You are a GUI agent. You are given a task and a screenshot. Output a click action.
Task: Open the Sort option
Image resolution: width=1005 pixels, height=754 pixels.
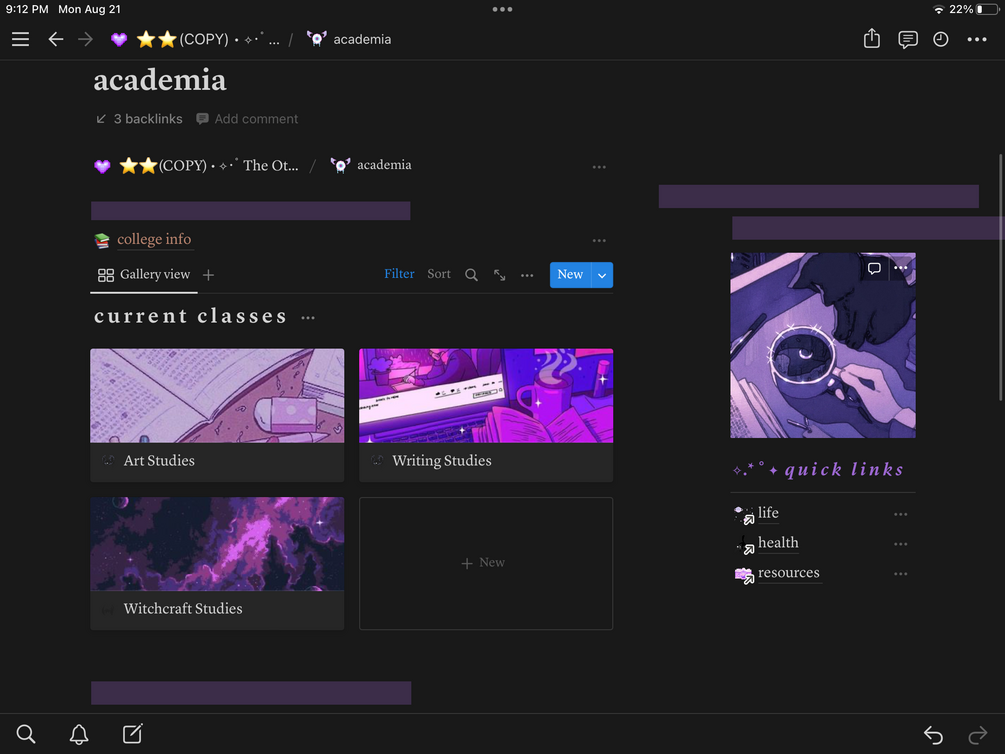[439, 274]
